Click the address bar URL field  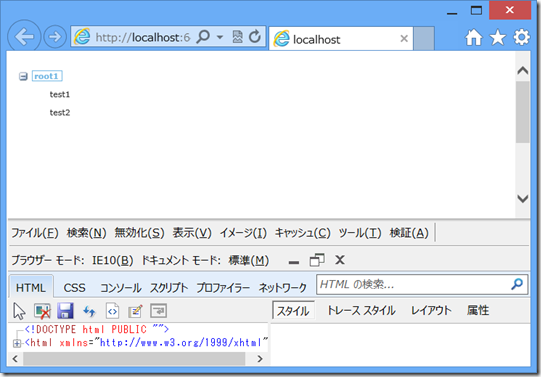coord(142,37)
